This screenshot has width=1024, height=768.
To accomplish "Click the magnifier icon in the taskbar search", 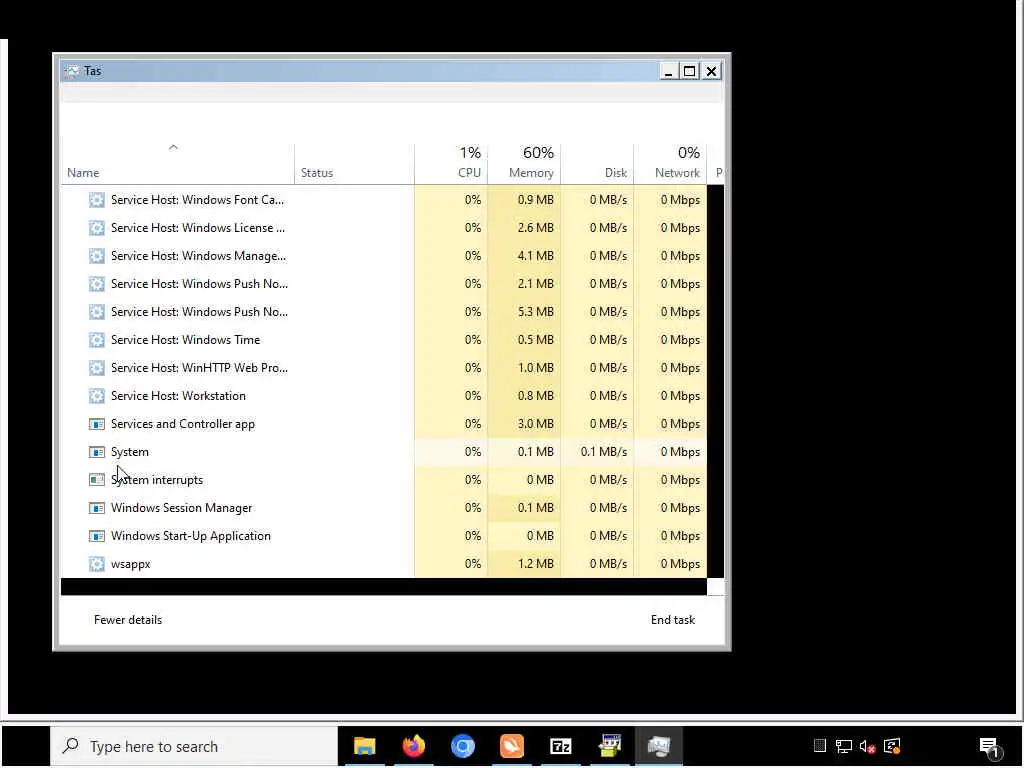I will [x=71, y=746].
